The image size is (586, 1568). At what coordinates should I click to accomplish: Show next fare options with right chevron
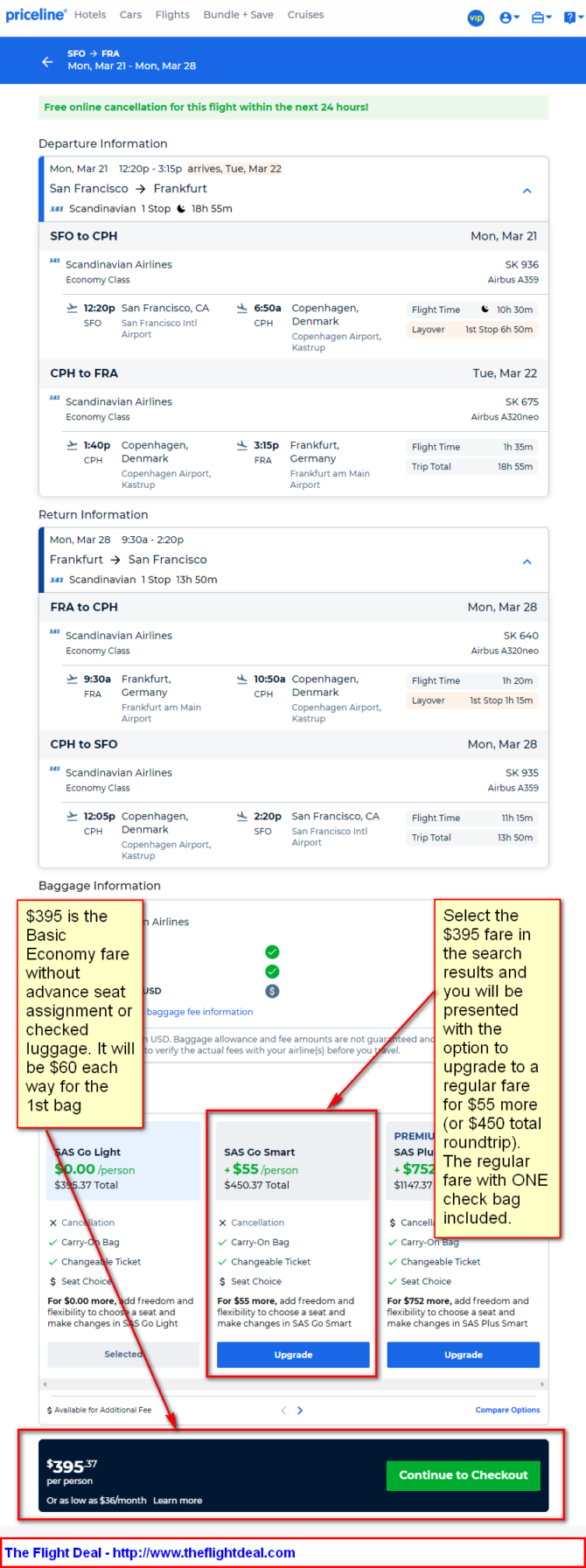[x=300, y=1410]
